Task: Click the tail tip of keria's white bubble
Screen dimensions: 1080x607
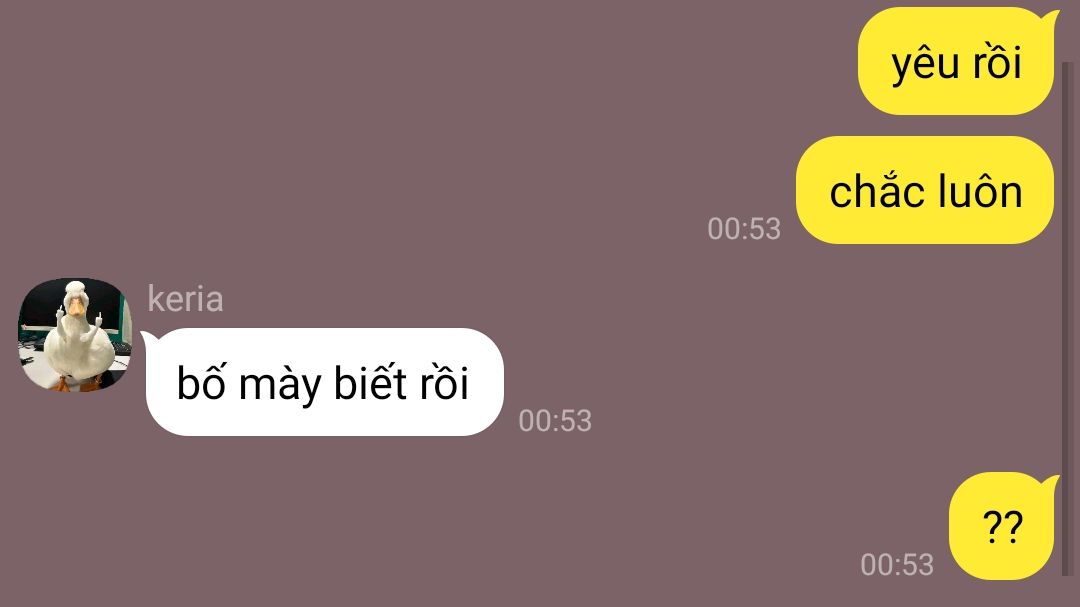Action: point(144,335)
